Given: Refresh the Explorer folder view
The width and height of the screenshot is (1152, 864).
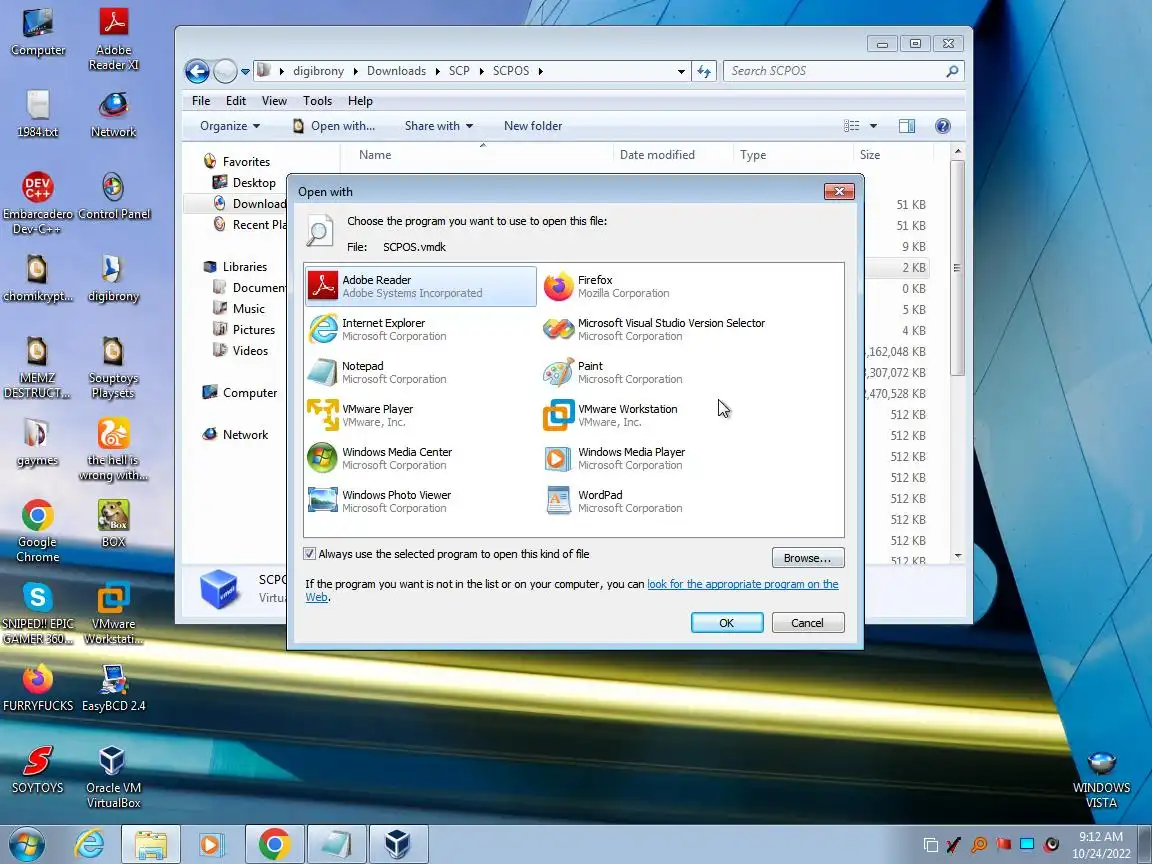Looking at the screenshot, I should (704, 71).
